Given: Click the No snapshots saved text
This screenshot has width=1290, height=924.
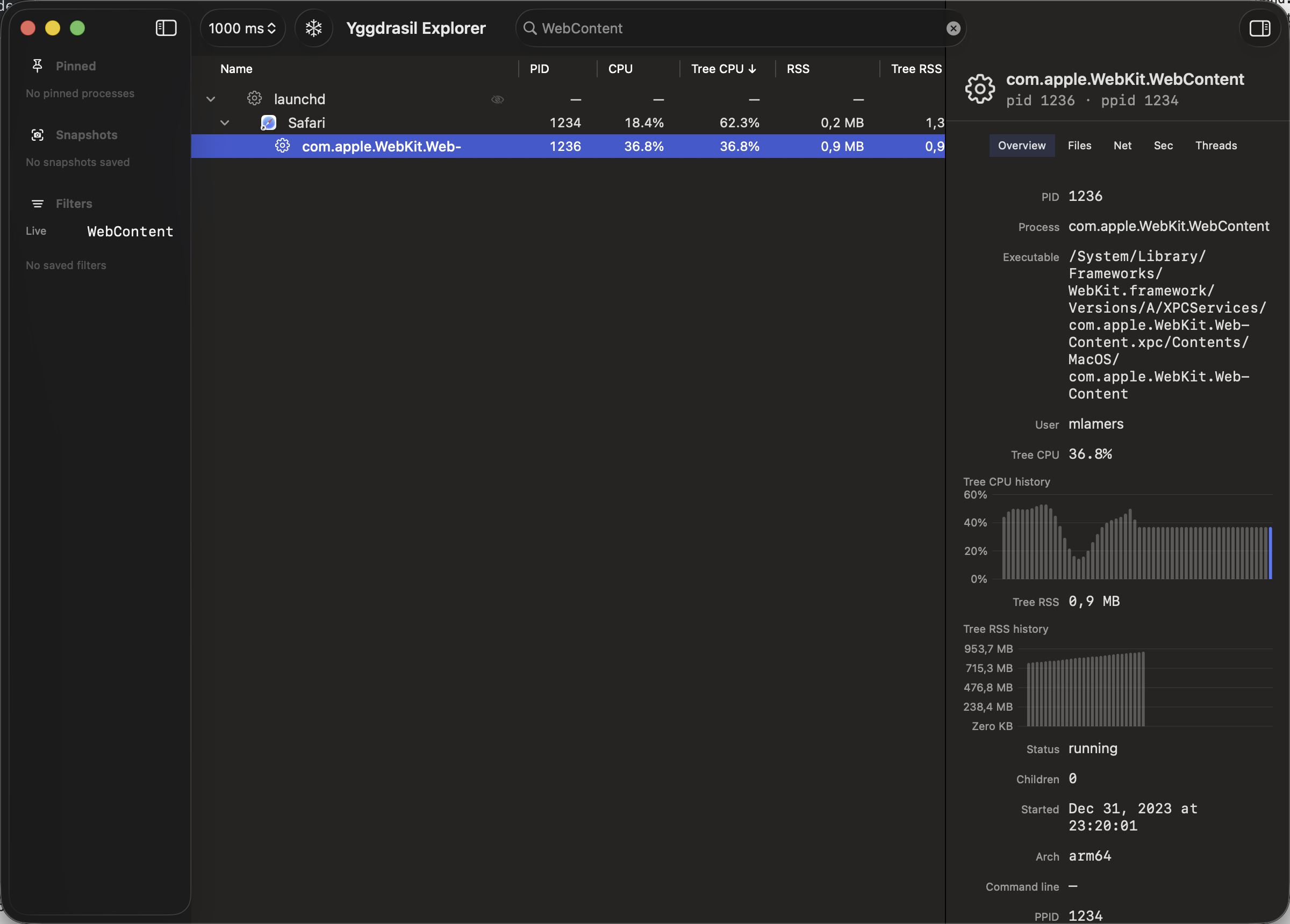Looking at the screenshot, I should (77, 163).
